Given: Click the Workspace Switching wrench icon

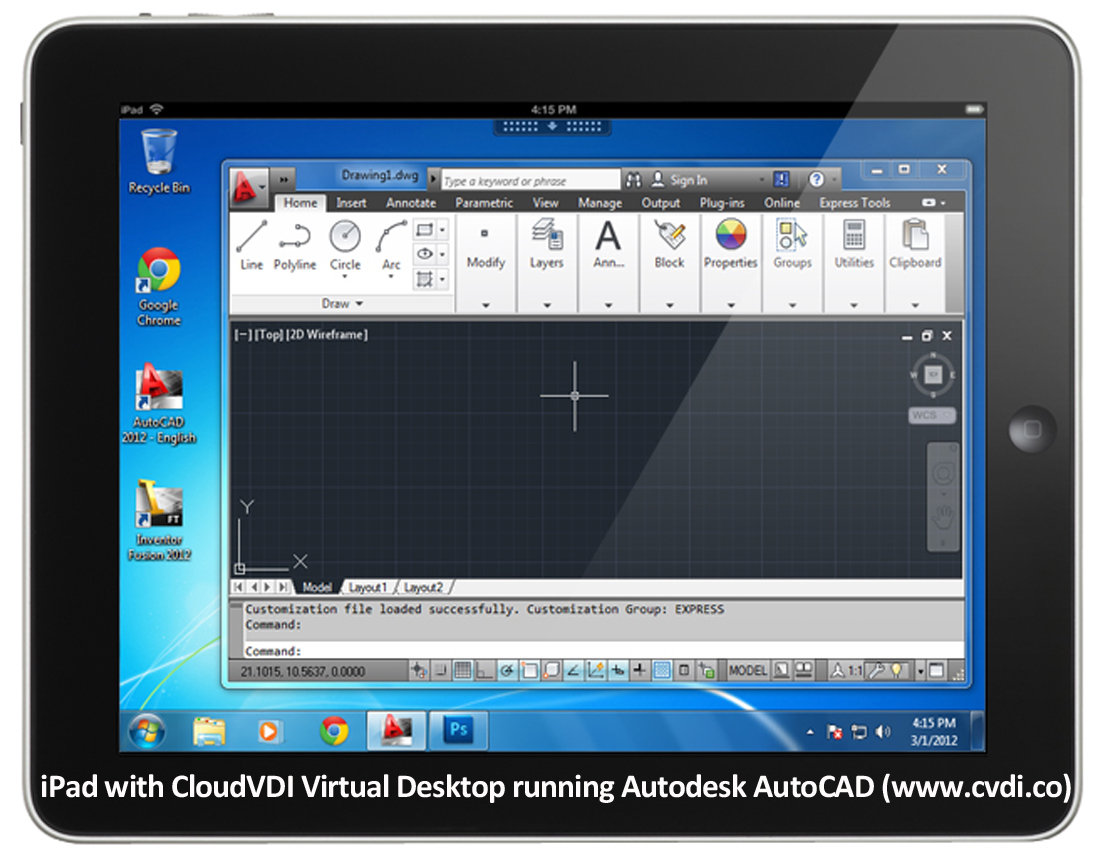Looking at the screenshot, I should [876, 671].
